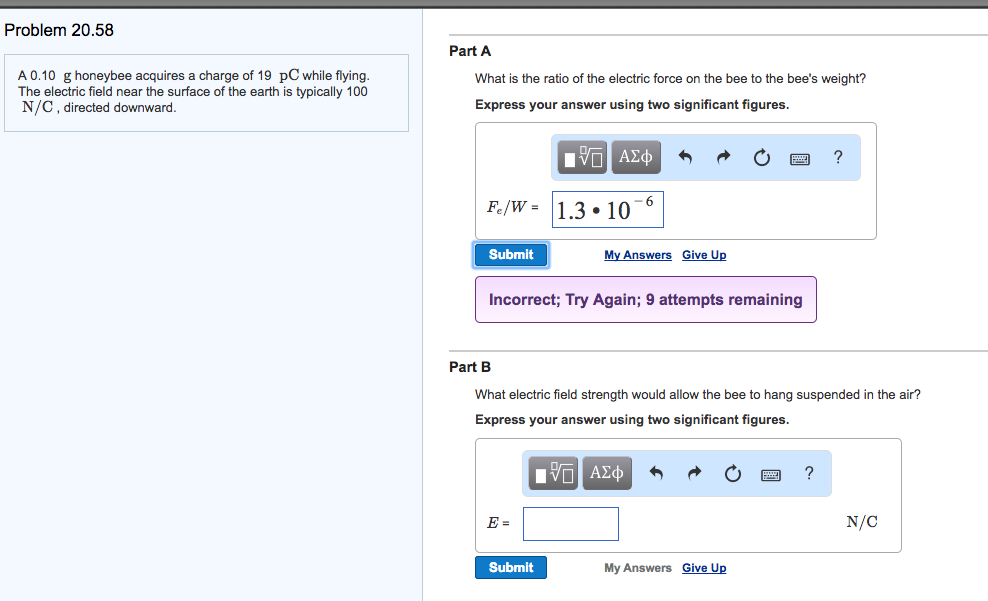988x601 pixels.
Task: Open keyboard shortcuts for Part A
Action: coord(800,158)
